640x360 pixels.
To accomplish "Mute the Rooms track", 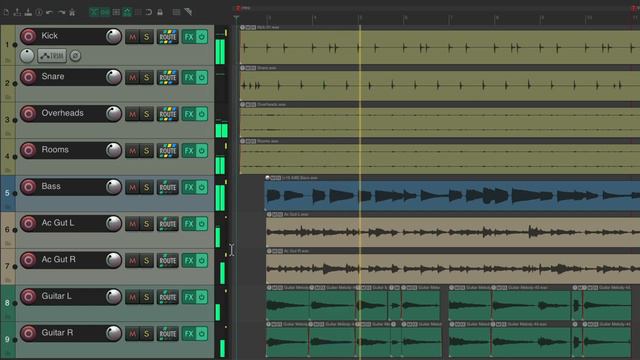I will coord(133,151).
